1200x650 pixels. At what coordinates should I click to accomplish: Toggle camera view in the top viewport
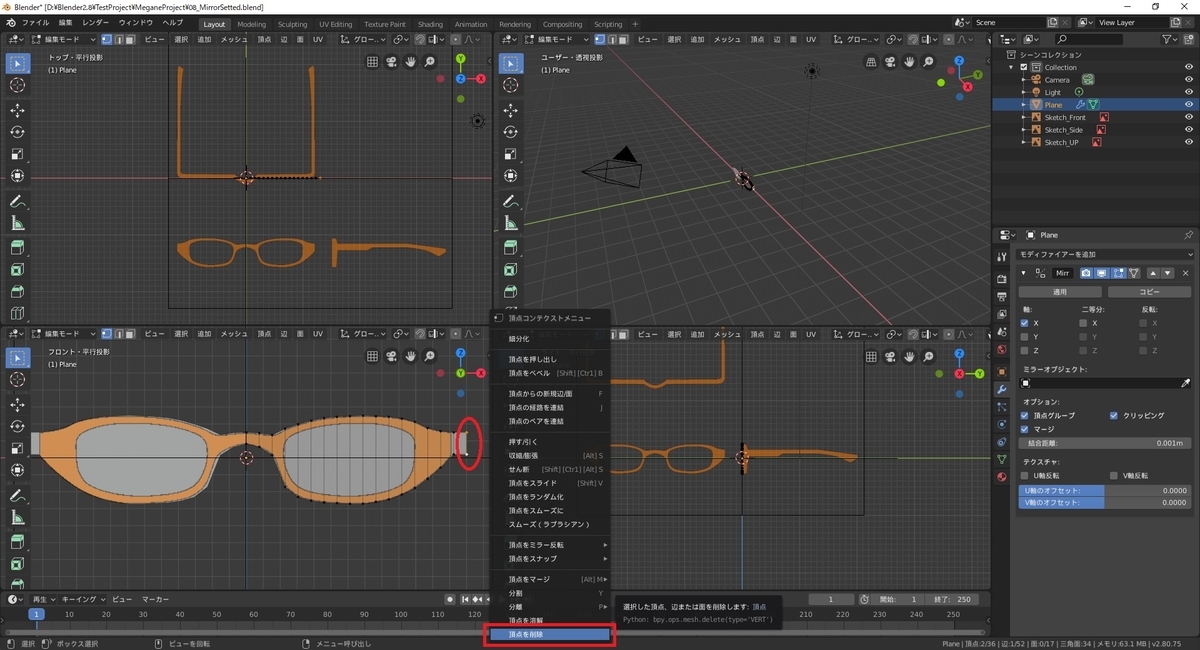pos(391,61)
